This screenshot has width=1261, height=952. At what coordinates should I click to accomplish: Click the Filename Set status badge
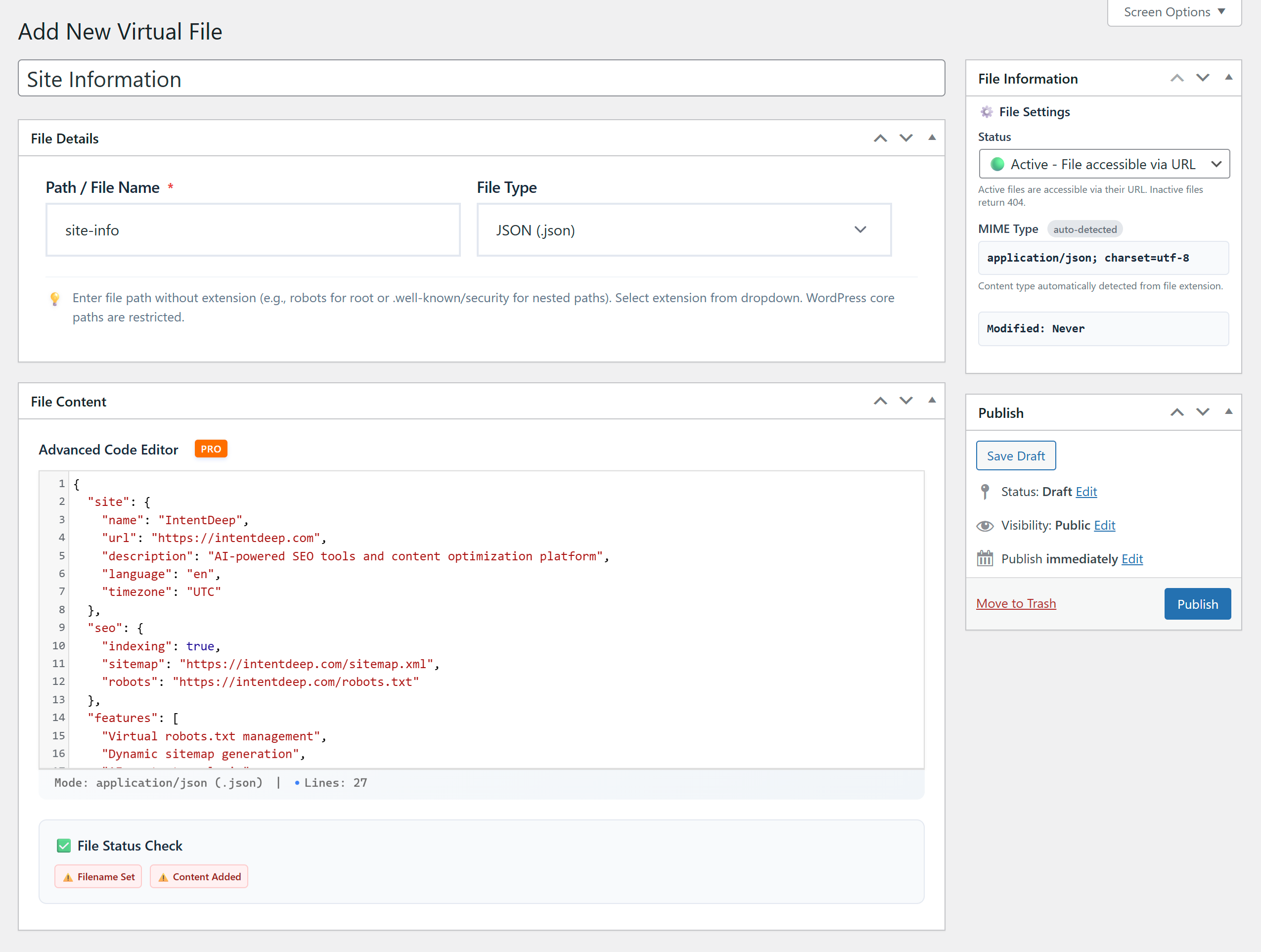98,877
